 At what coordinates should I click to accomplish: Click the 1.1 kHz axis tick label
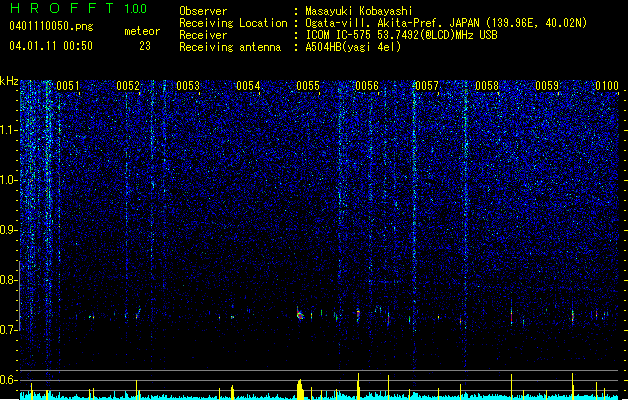click(x=9, y=130)
